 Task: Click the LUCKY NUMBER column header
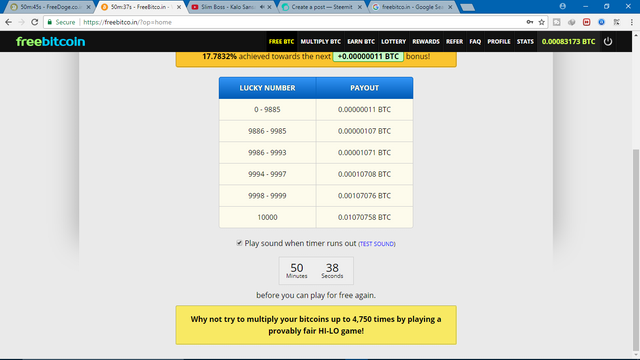tap(267, 88)
